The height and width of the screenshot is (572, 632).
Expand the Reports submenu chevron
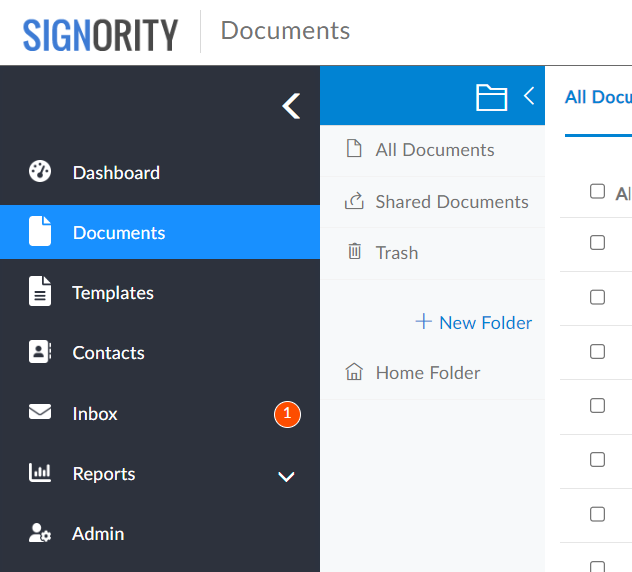[286, 475]
